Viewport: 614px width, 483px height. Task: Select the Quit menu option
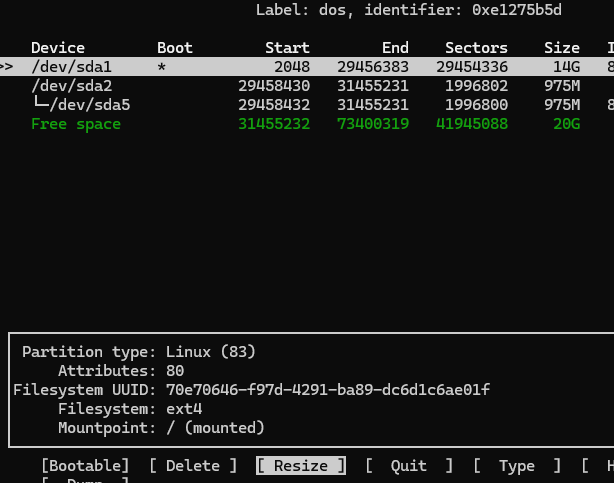[409, 466]
